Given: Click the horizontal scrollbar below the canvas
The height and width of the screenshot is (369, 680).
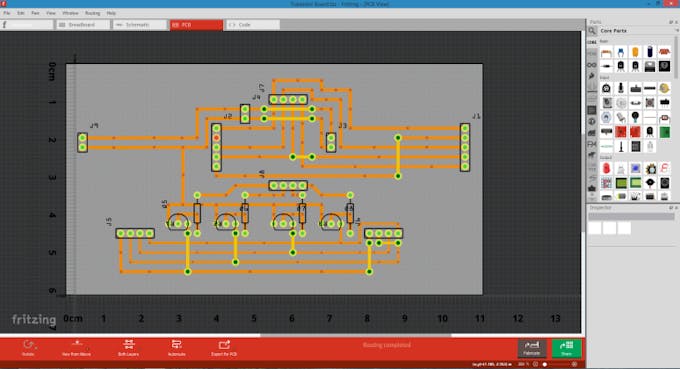Looking at the screenshot, I should point(356,335).
